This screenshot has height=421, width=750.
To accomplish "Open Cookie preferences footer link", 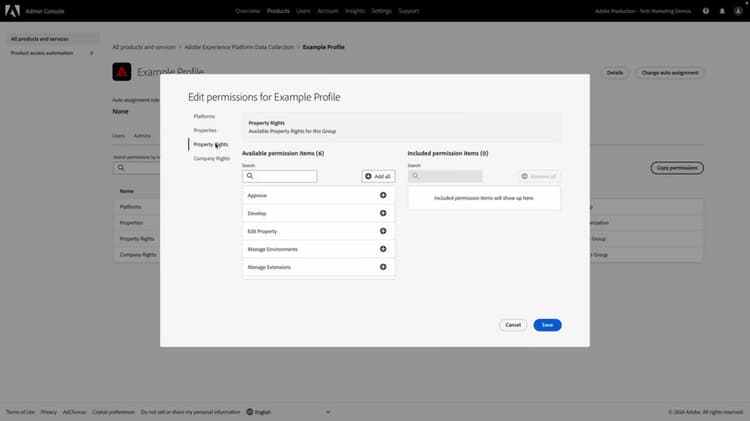I will [x=113, y=412].
